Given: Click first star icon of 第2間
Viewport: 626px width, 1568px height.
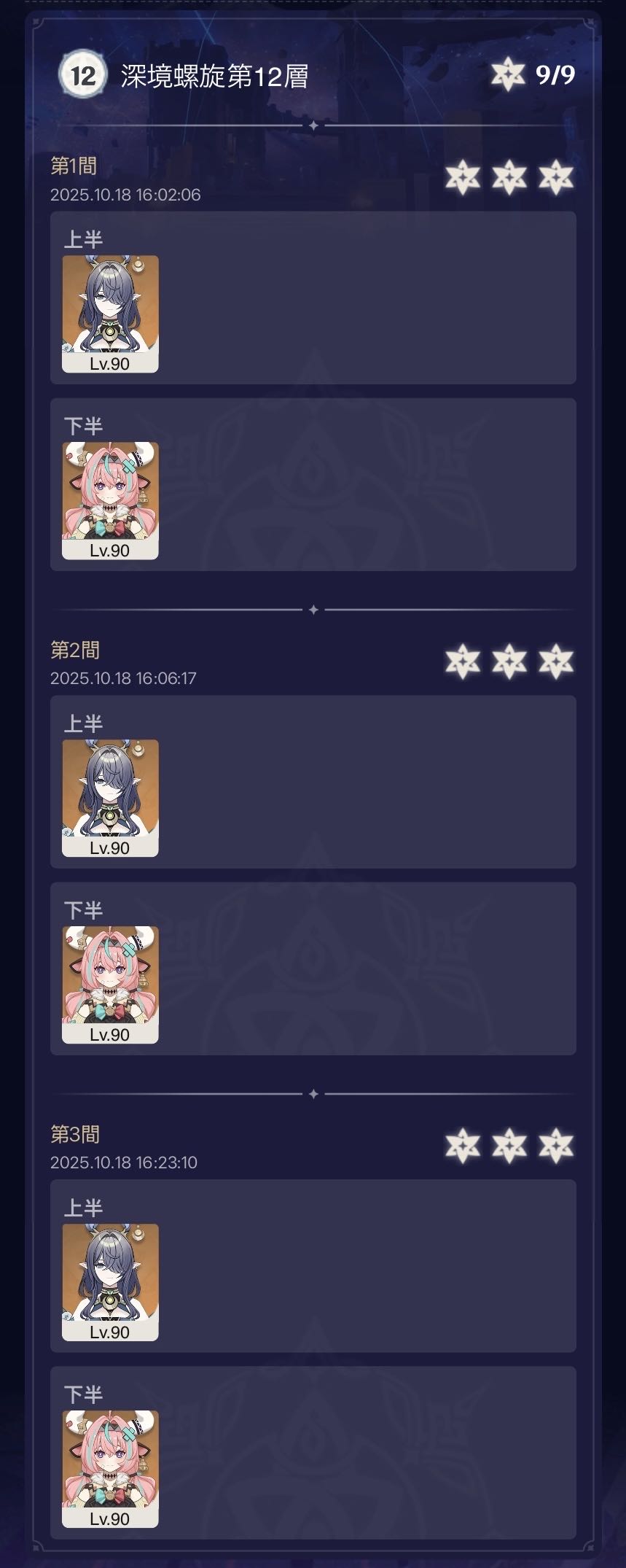Looking at the screenshot, I should (x=463, y=661).
